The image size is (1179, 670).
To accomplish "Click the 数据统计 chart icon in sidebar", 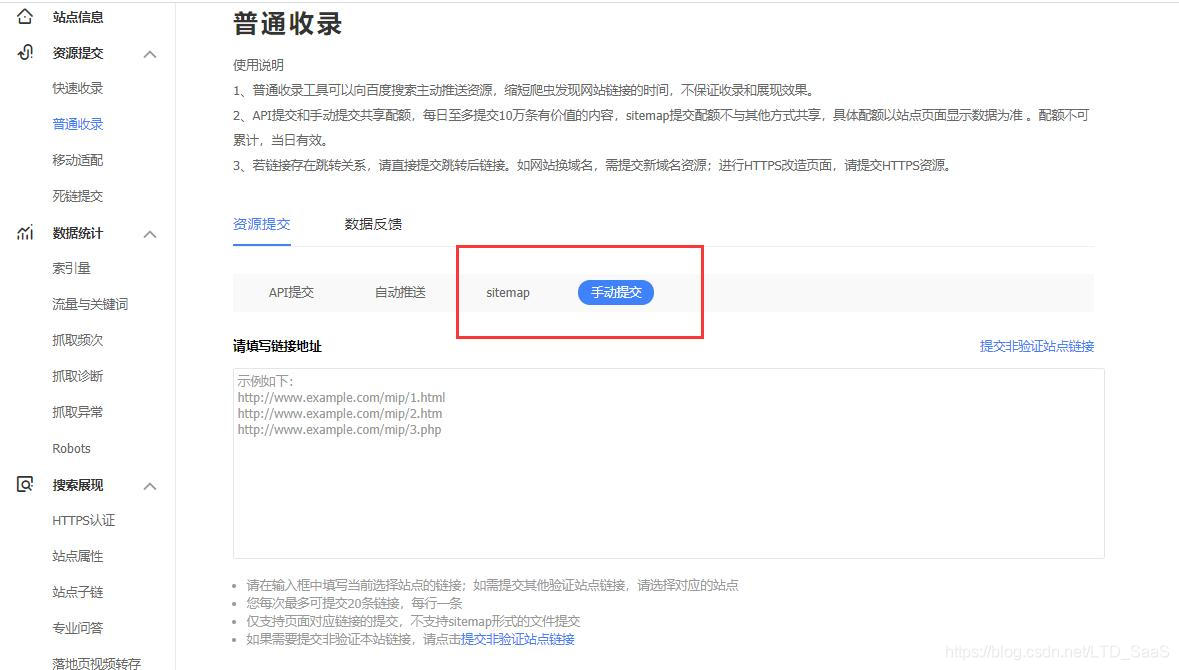I will [24, 232].
